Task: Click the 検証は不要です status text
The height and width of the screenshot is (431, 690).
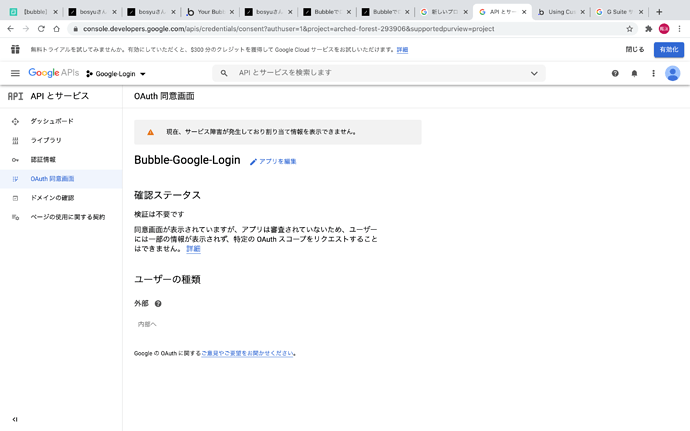Action: tap(159, 214)
